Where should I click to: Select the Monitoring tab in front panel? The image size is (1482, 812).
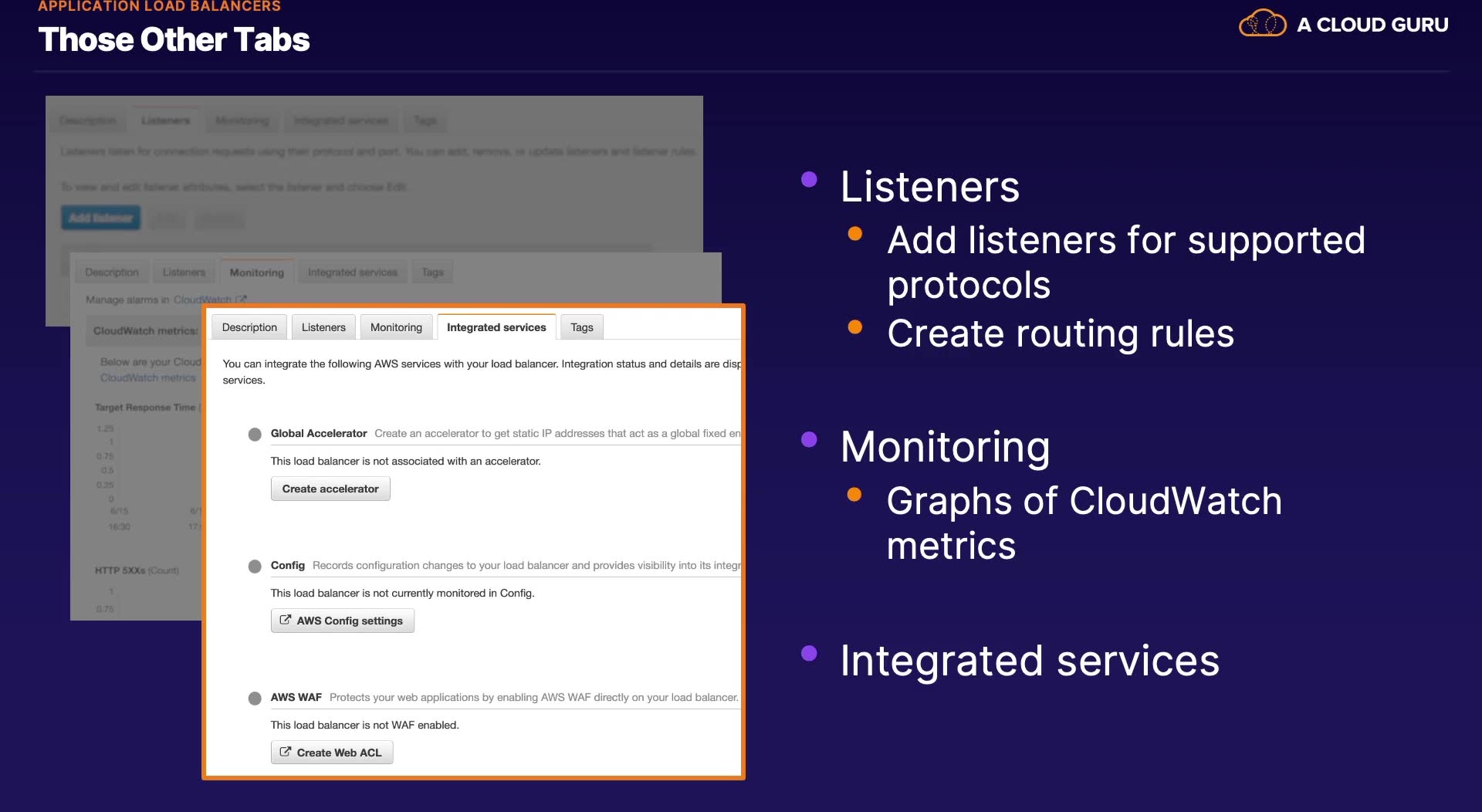396,327
